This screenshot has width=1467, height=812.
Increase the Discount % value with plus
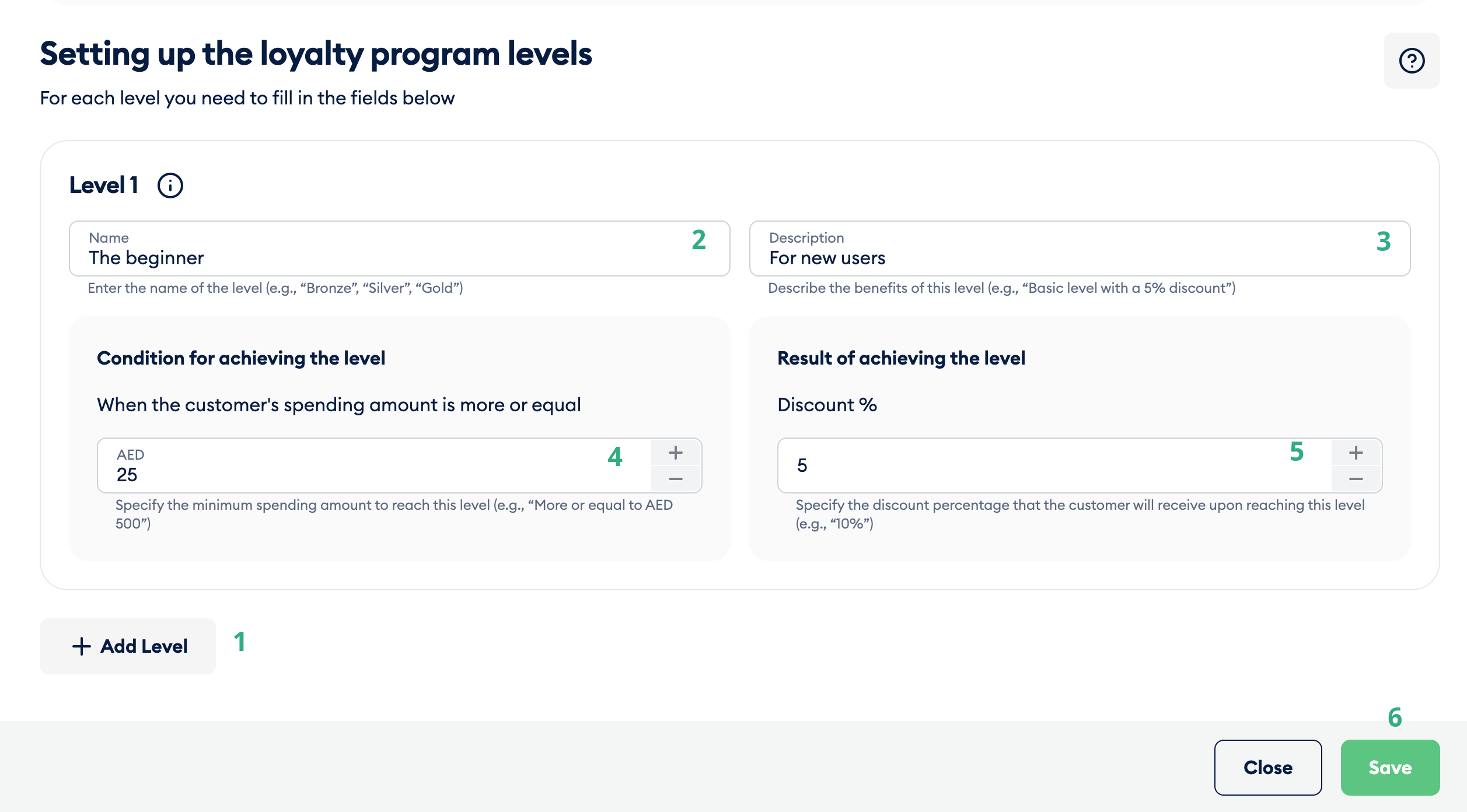click(x=1356, y=453)
